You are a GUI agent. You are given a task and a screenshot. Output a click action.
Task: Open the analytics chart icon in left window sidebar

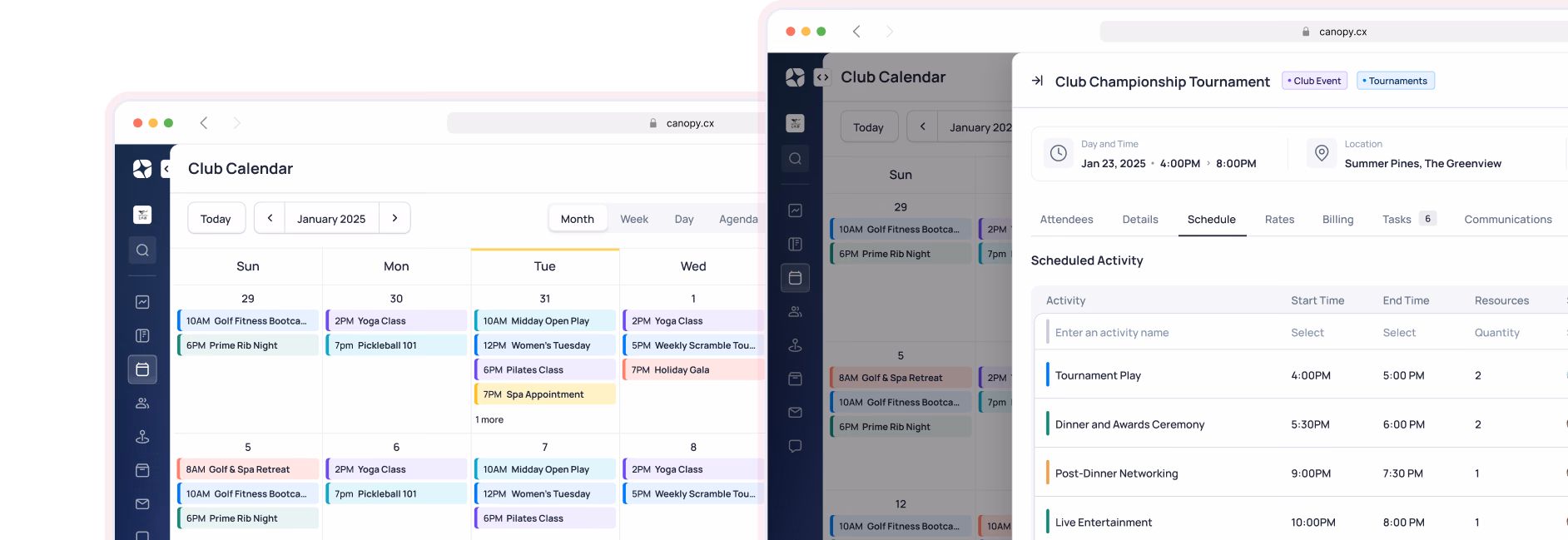click(142, 302)
